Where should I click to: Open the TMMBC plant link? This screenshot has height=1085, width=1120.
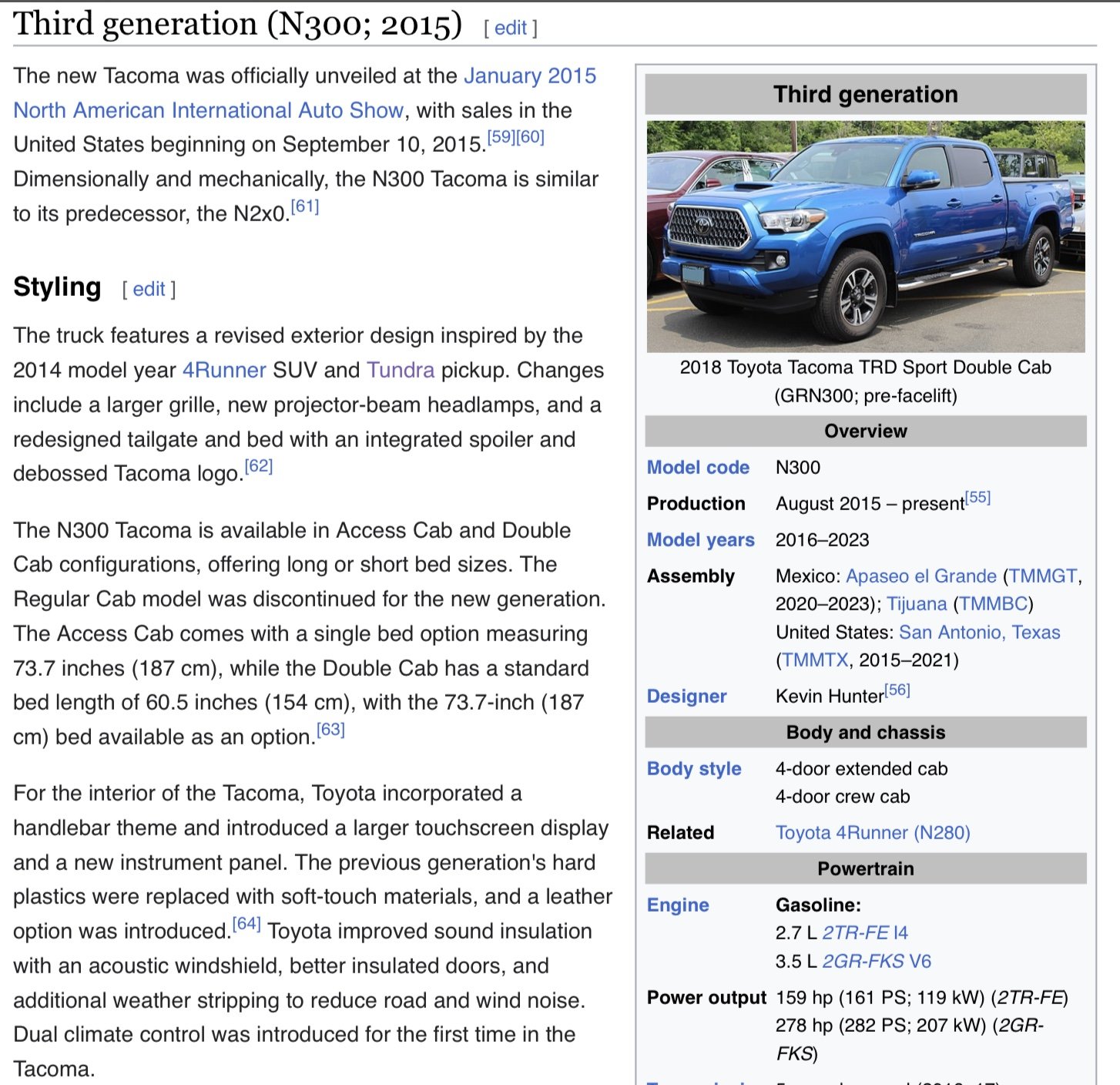(994, 604)
